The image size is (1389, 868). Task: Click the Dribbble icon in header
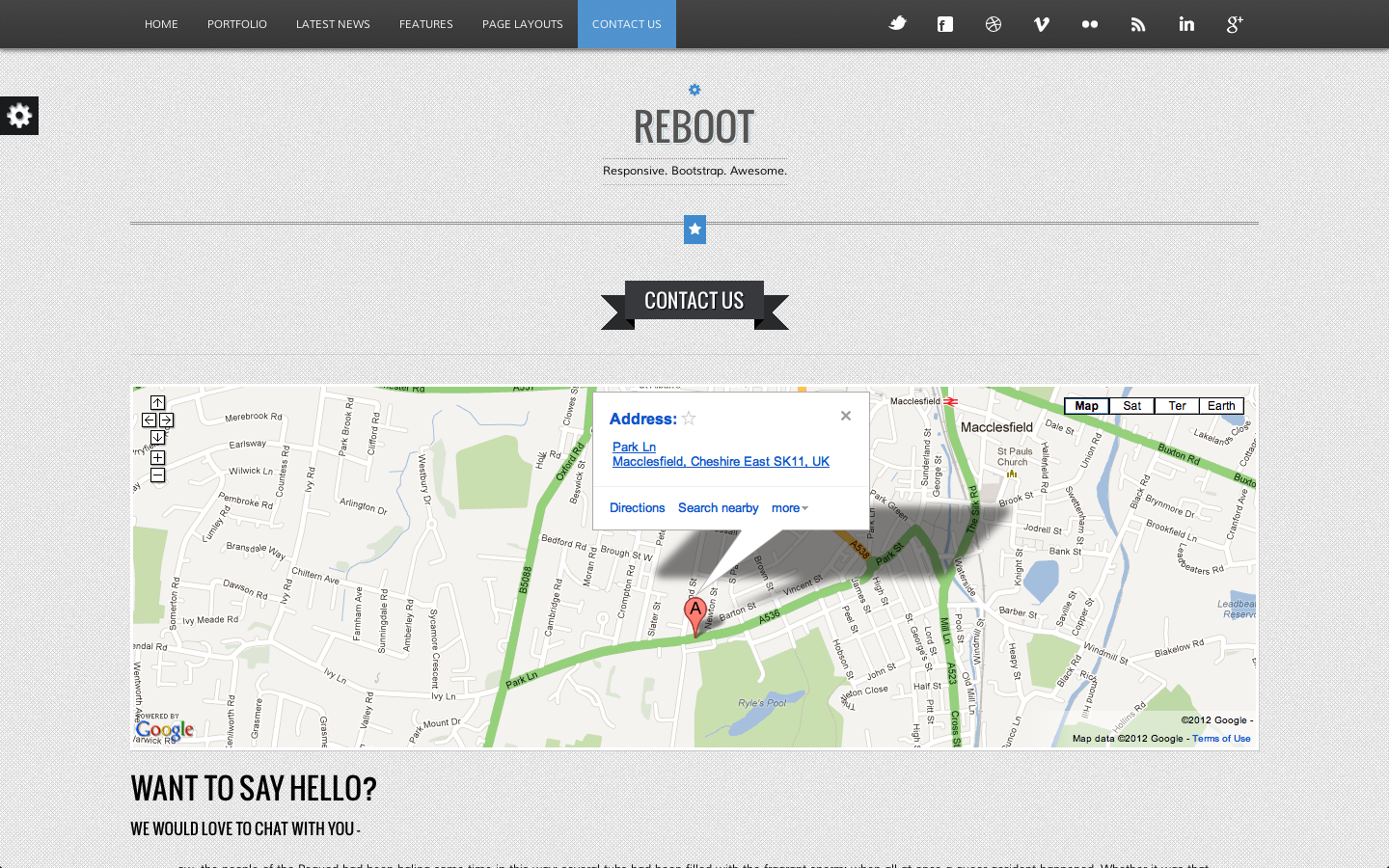(994, 24)
